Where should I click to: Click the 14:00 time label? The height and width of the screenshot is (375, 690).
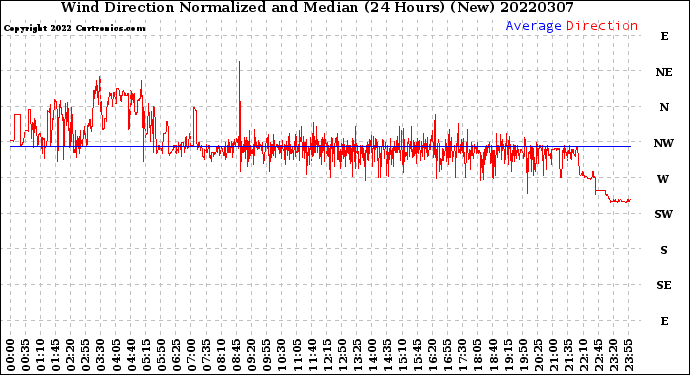click(x=372, y=355)
